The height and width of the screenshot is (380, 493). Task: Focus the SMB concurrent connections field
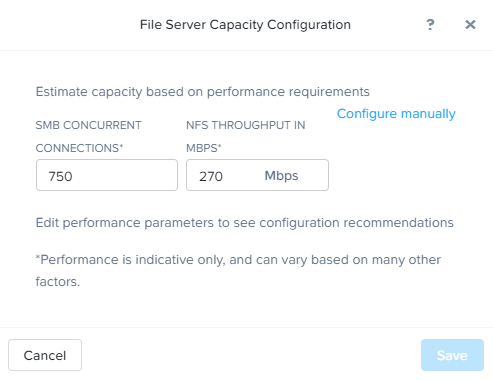click(107, 175)
